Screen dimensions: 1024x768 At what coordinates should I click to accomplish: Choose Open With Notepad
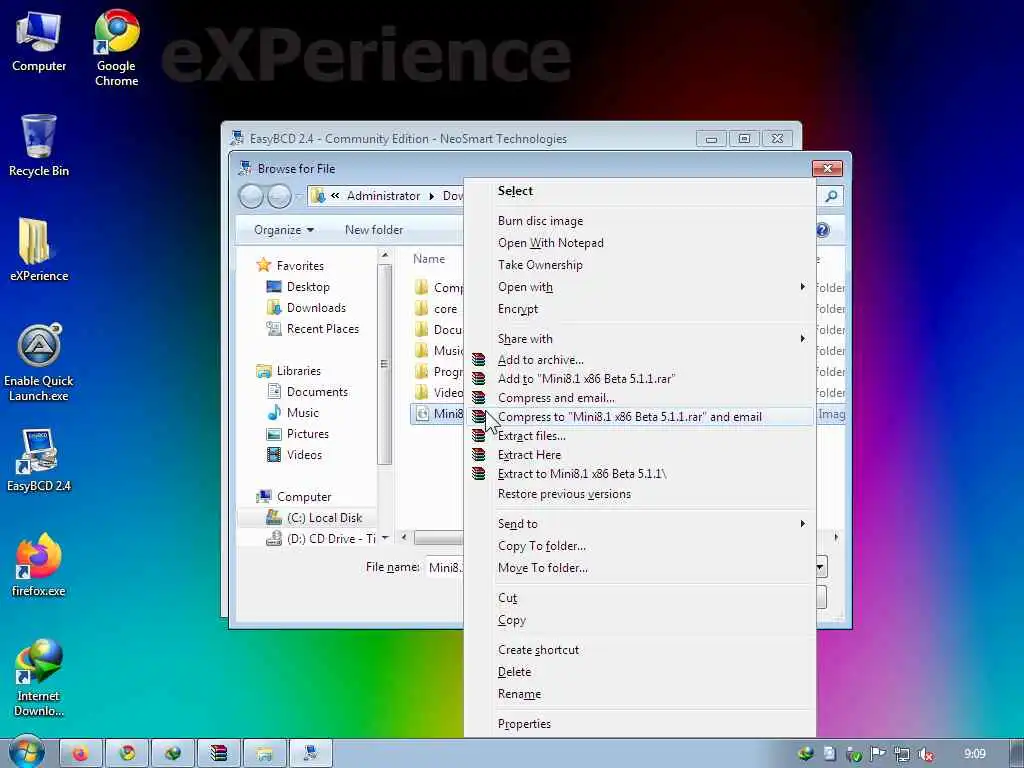640,243
